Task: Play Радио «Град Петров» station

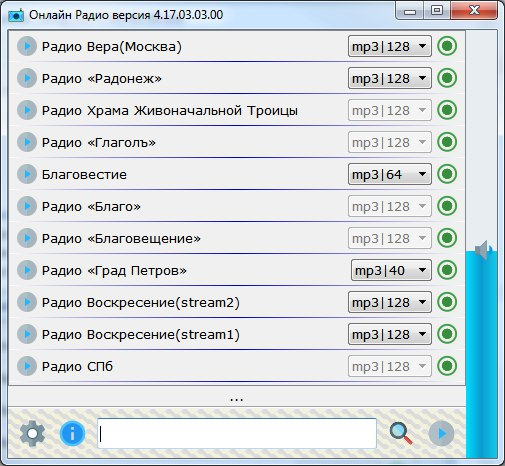Action: tap(27, 270)
